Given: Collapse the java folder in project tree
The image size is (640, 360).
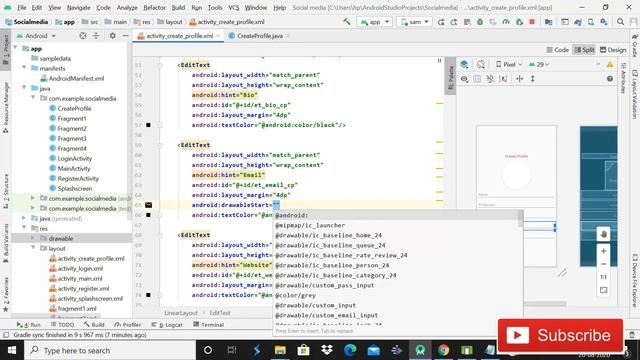Looking at the screenshot, I should (x=24, y=88).
